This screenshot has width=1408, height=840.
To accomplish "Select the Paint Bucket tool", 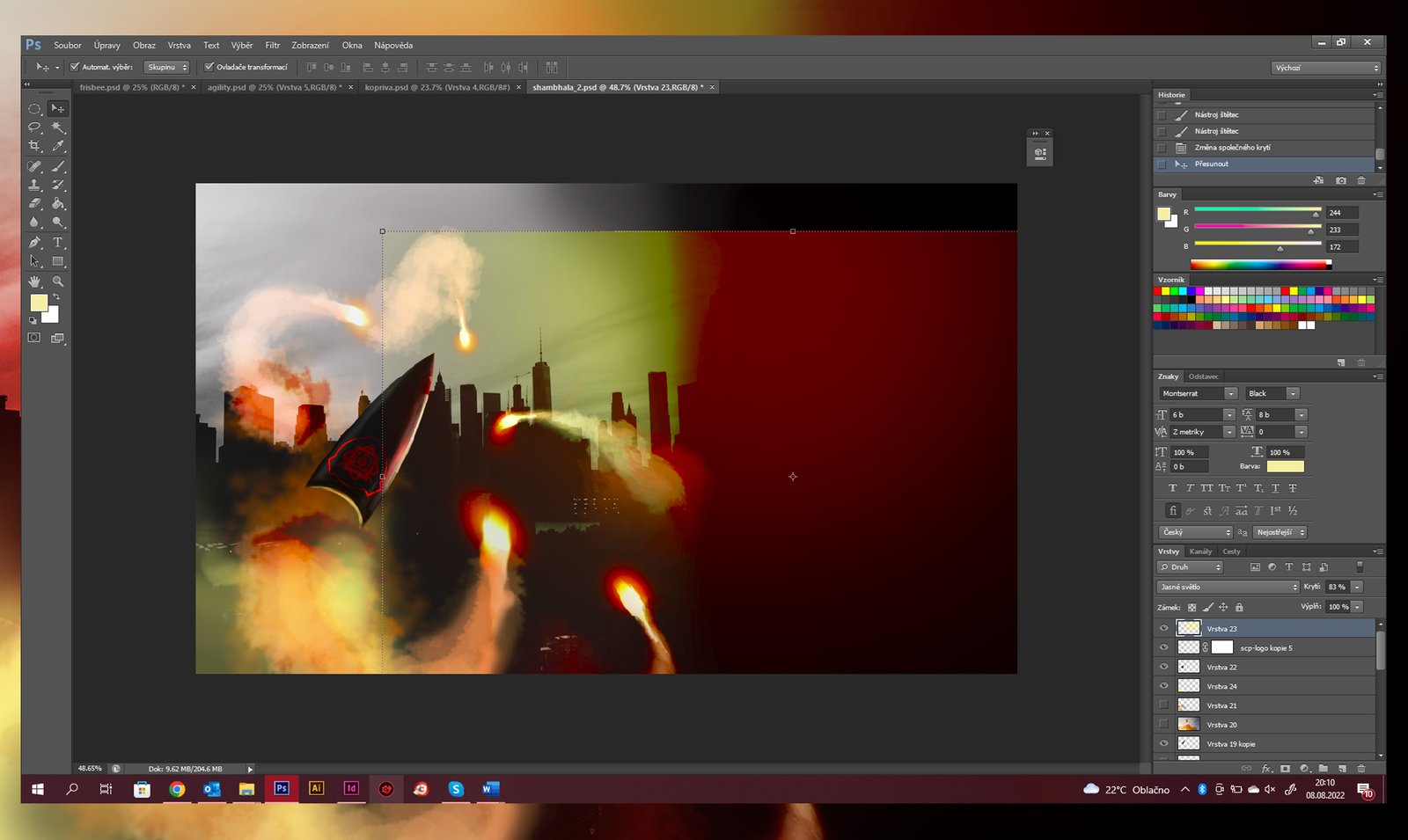I will coord(57,203).
